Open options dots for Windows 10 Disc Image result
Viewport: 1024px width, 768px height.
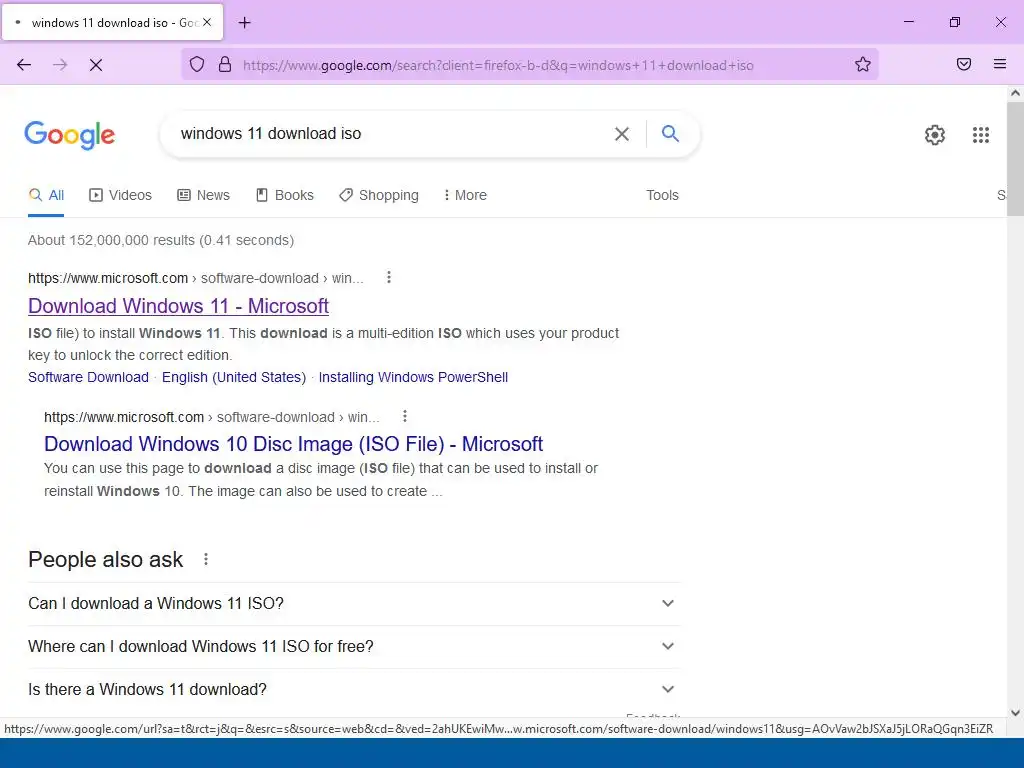pos(405,416)
